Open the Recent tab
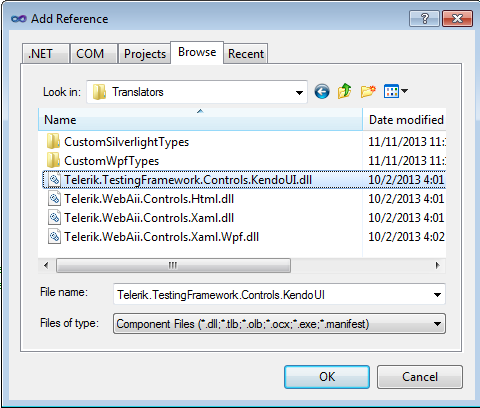Image resolution: width=480 pixels, height=408 pixels. (x=246, y=53)
